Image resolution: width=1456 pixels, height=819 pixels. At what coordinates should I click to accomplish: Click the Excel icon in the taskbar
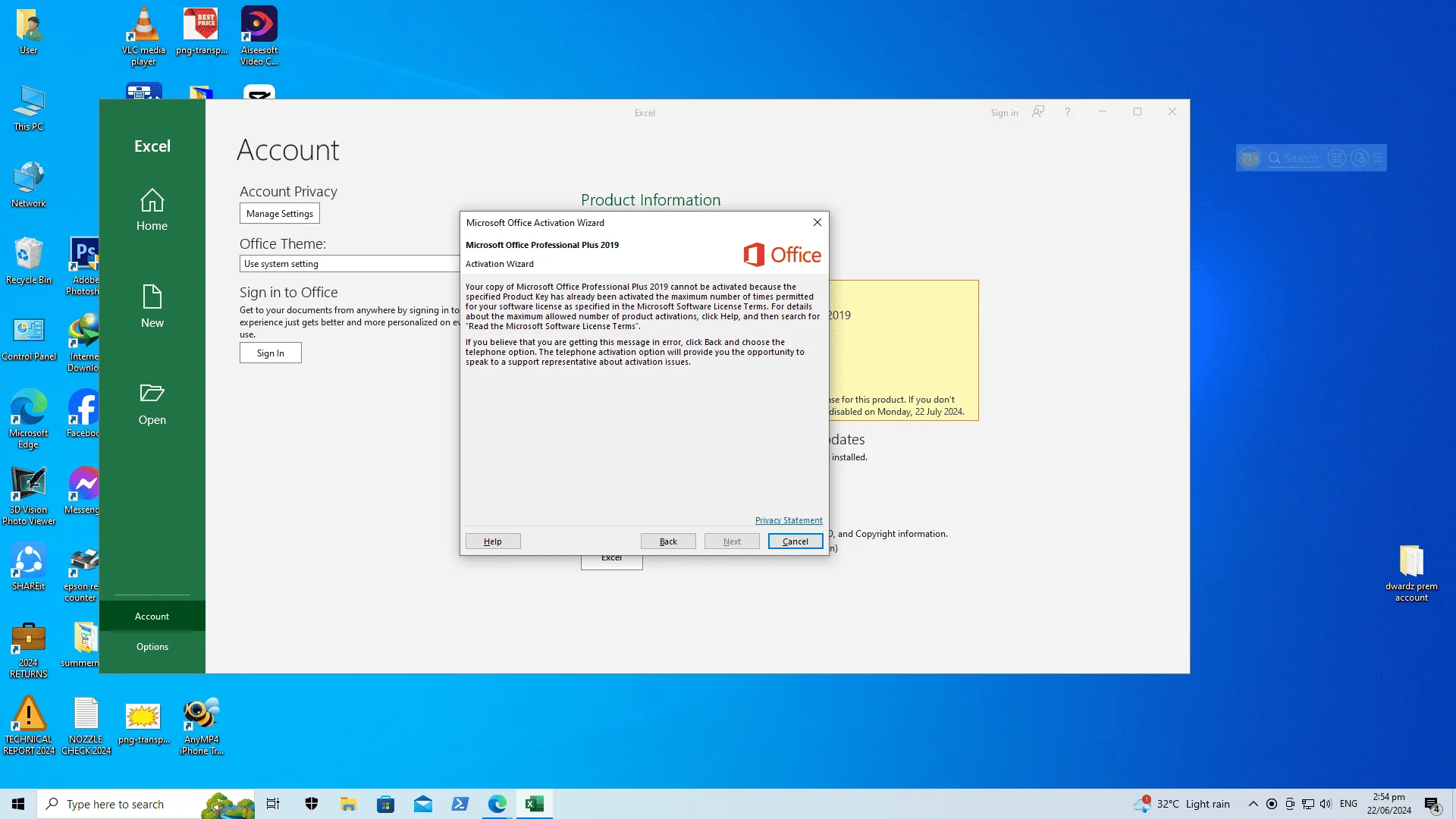point(535,804)
